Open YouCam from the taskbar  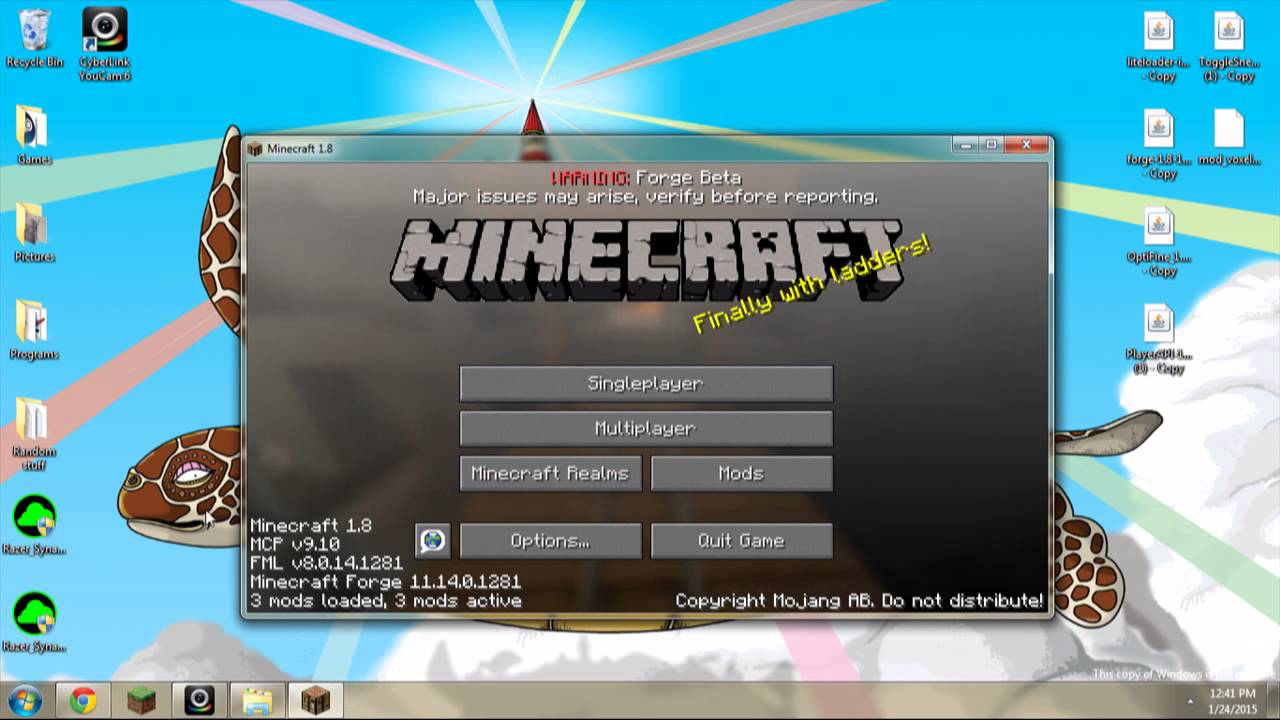[199, 701]
